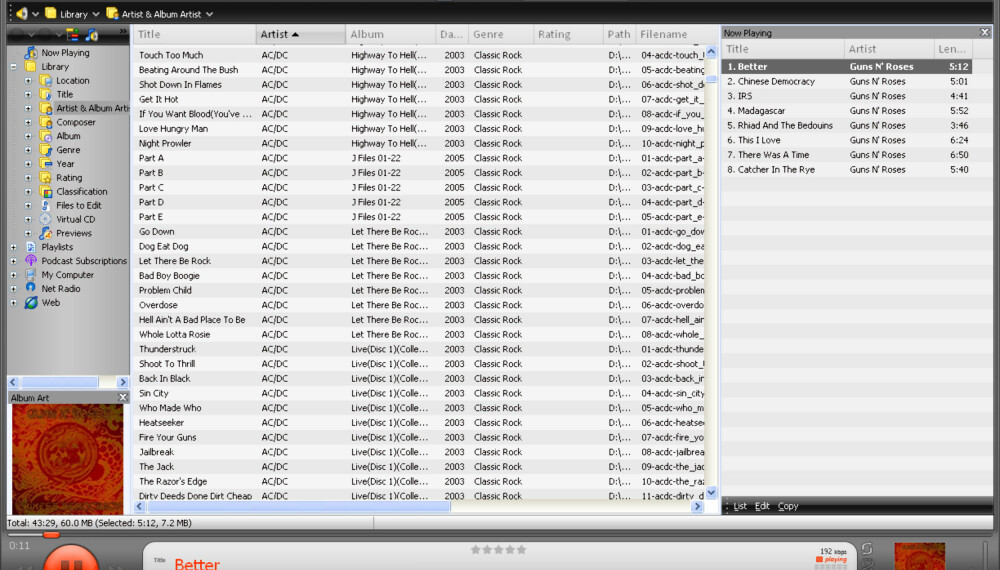Click the Files to Edit icon
This screenshot has height=570, width=1000.
click(x=46, y=205)
